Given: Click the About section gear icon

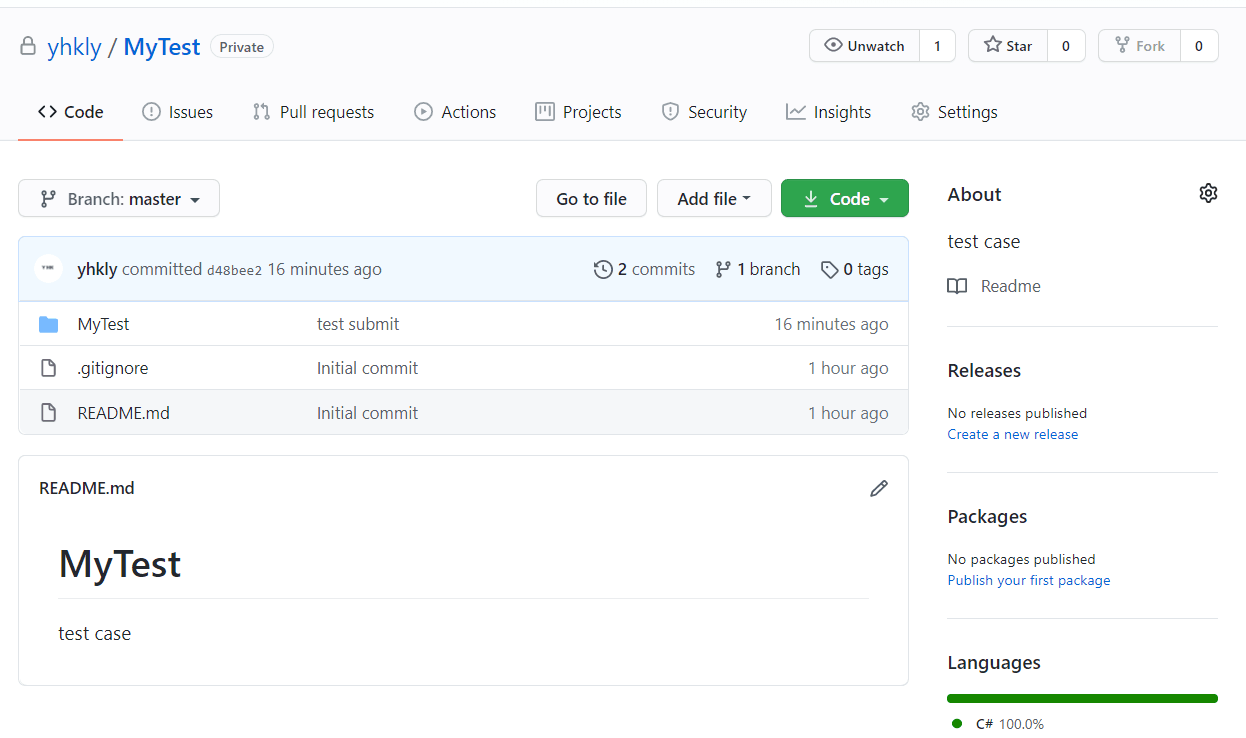Looking at the screenshot, I should pyautogui.click(x=1208, y=193).
